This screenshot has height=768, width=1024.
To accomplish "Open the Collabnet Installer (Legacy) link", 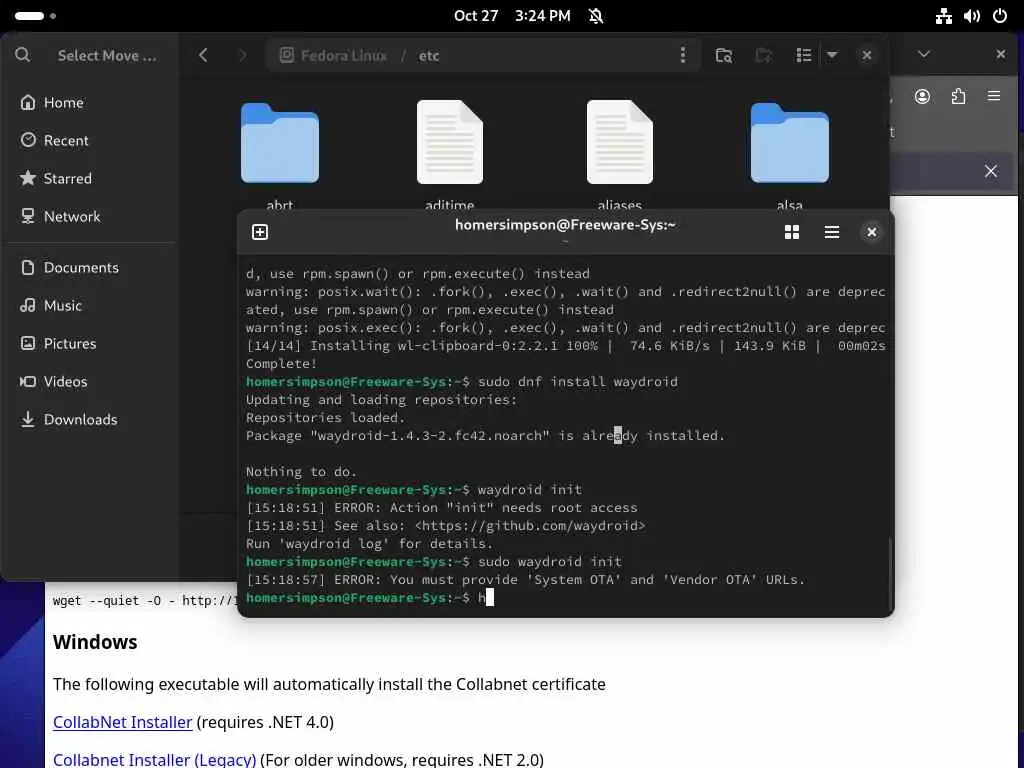I will click(x=154, y=760).
